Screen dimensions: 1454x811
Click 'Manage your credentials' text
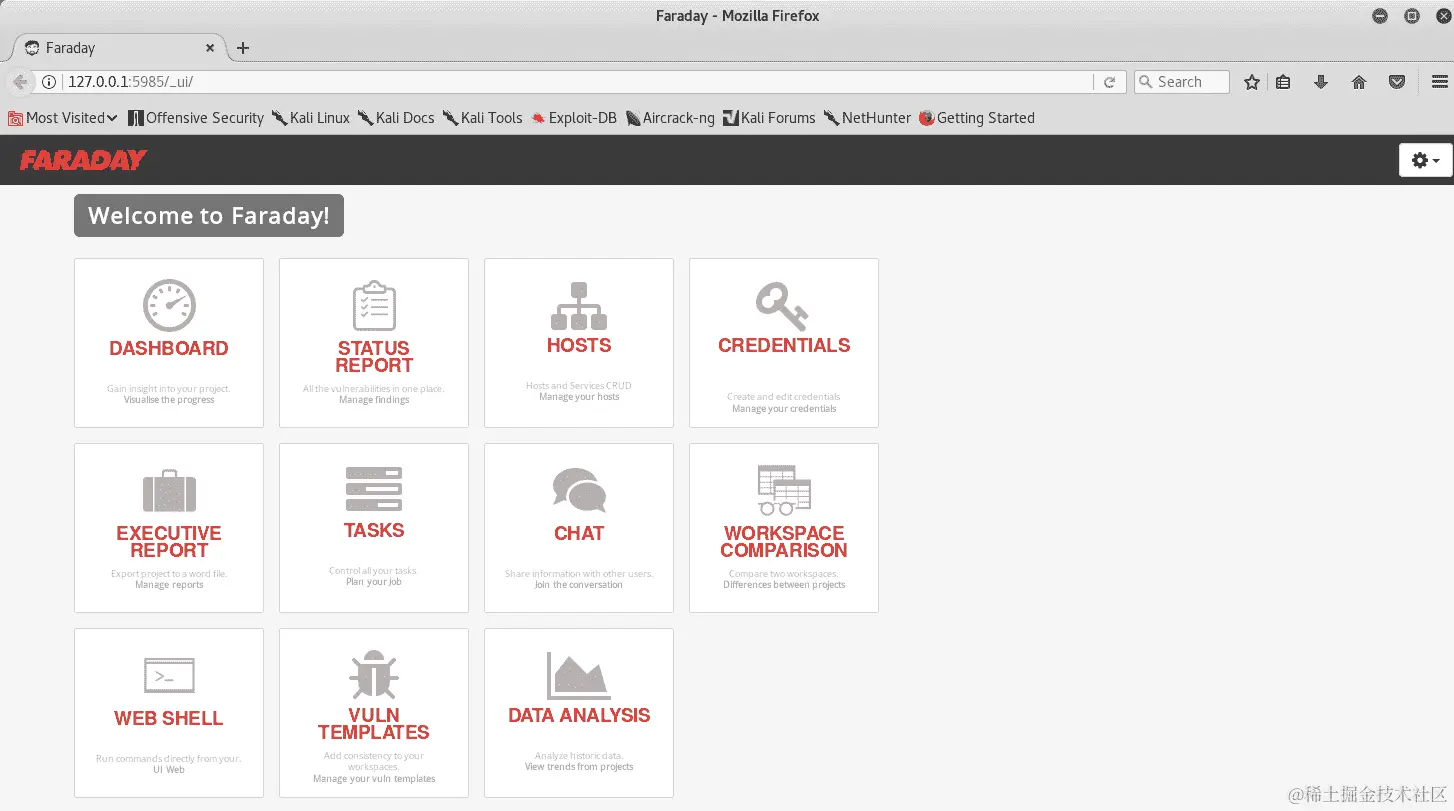coord(784,409)
